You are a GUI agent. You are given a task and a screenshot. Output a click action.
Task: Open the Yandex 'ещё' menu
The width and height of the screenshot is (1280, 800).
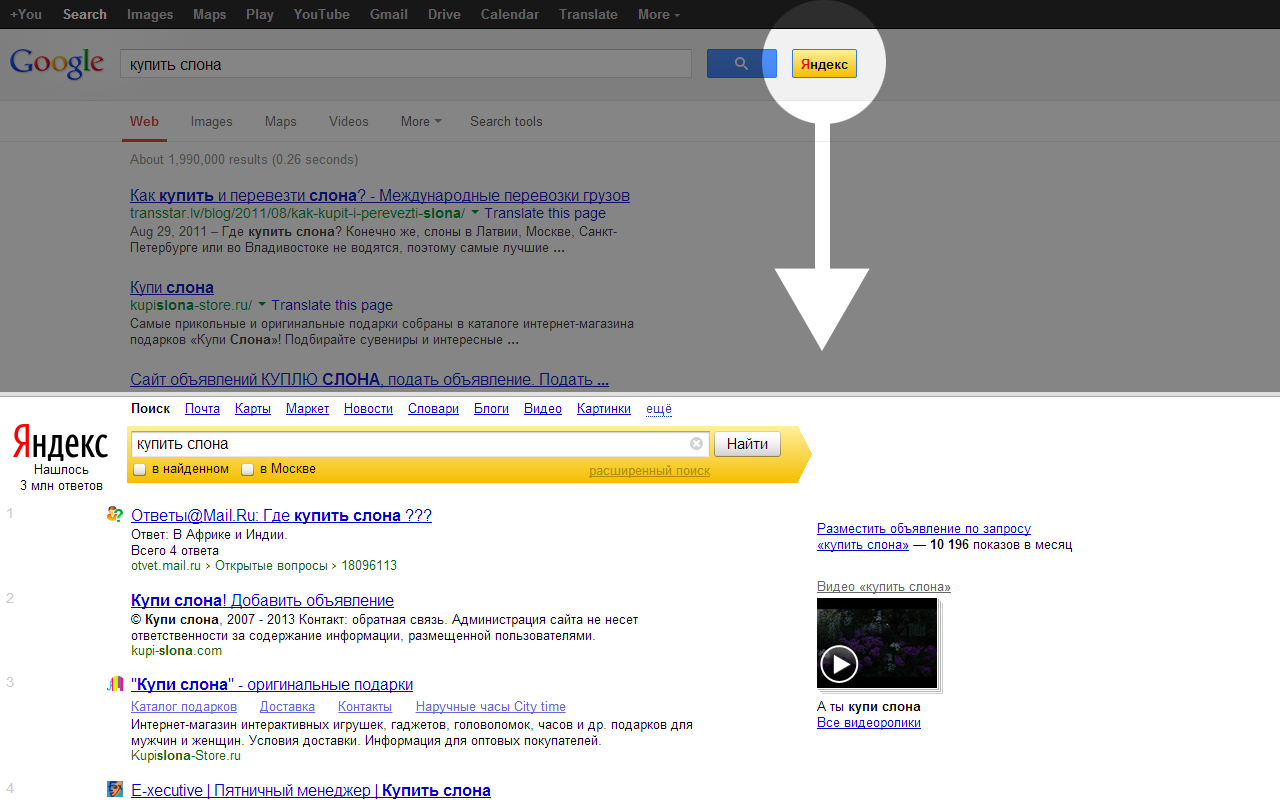click(x=659, y=409)
